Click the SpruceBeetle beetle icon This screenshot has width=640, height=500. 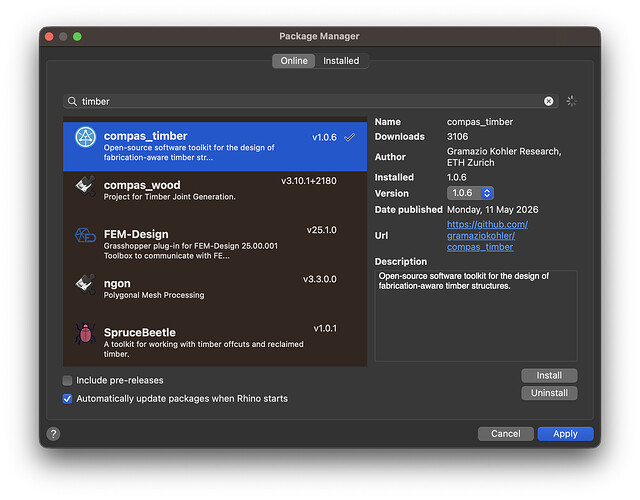click(85, 333)
